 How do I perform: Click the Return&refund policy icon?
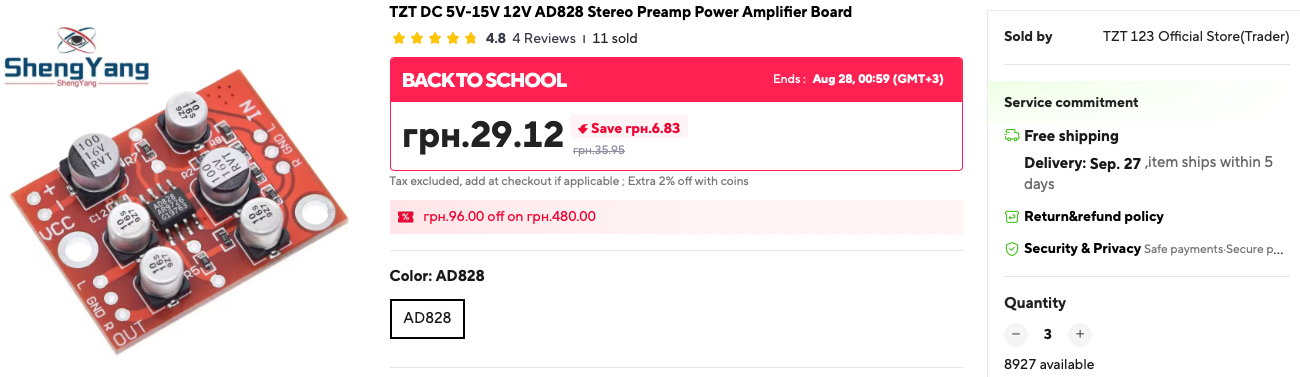(x=1012, y=217)
